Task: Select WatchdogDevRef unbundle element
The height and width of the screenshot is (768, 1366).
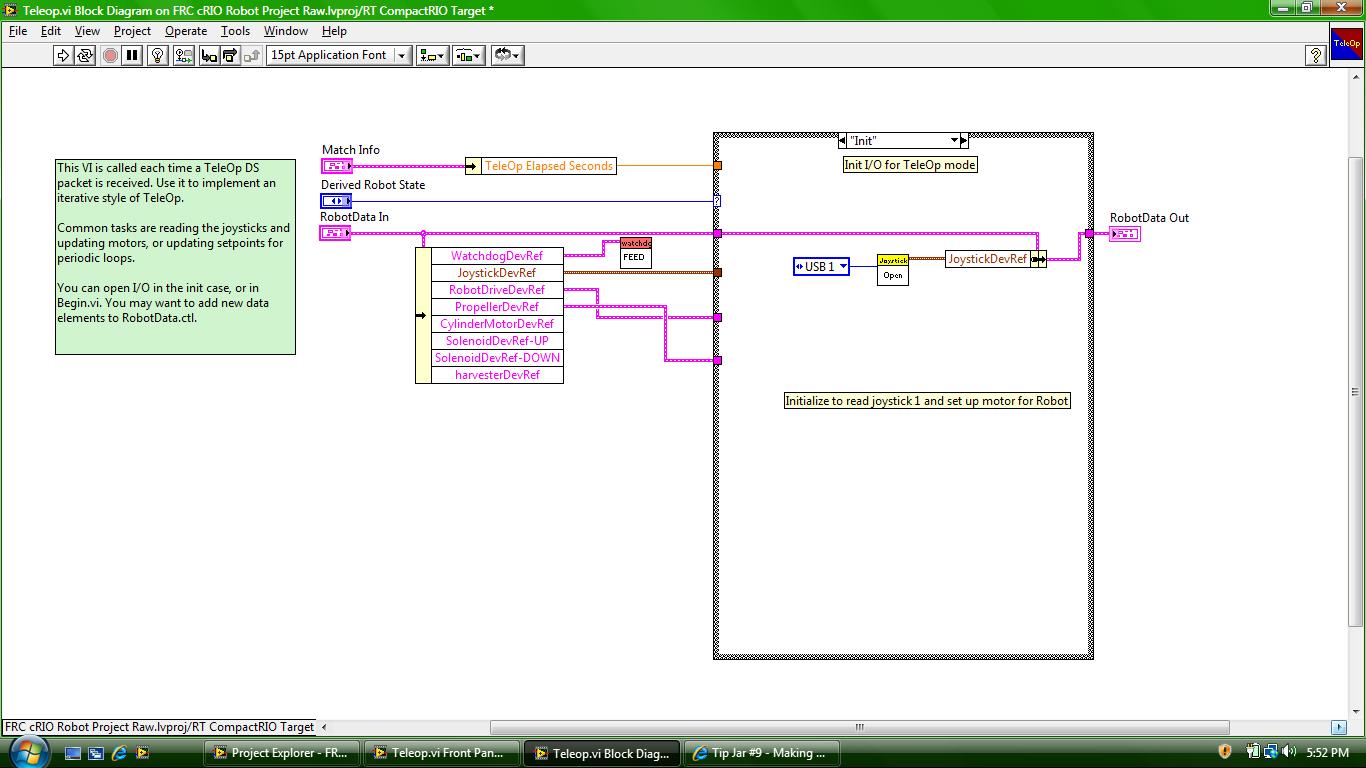Action: (497, 256)
